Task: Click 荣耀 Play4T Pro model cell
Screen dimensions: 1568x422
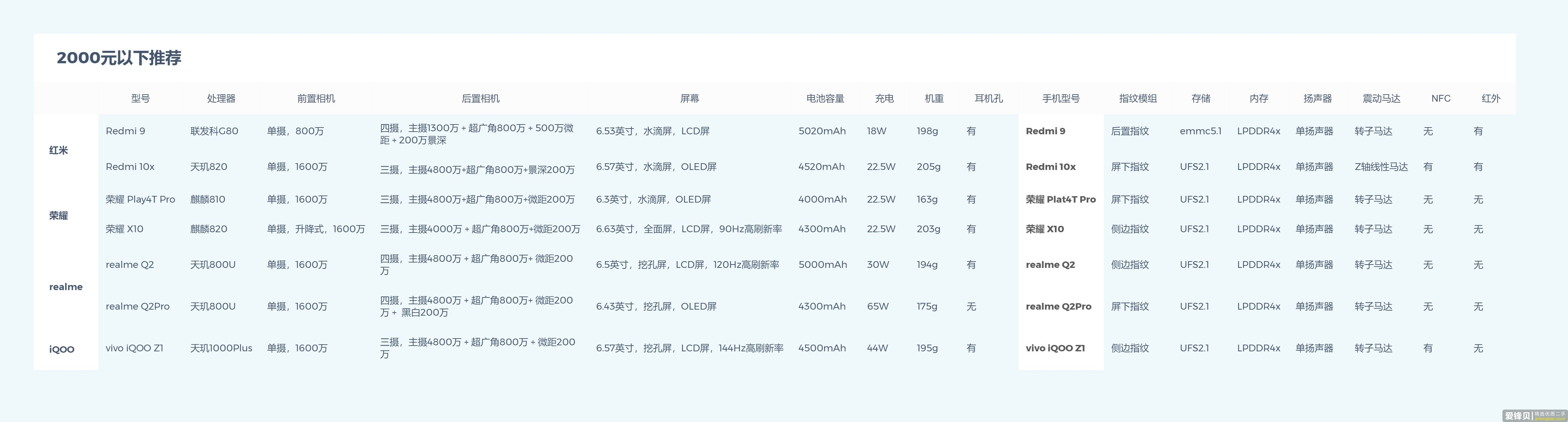Action: coord(141,200)
